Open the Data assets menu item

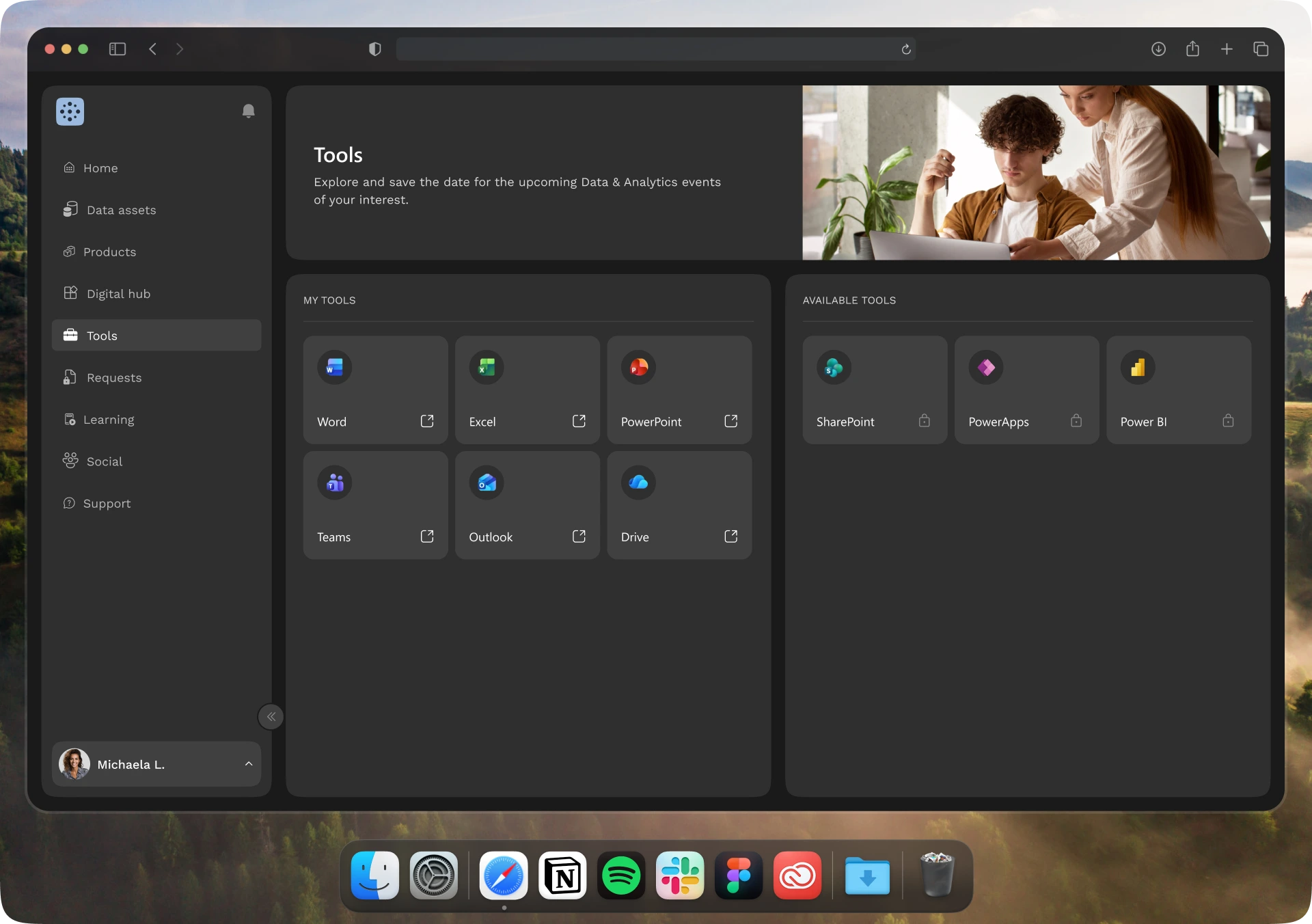click(121, 210)
